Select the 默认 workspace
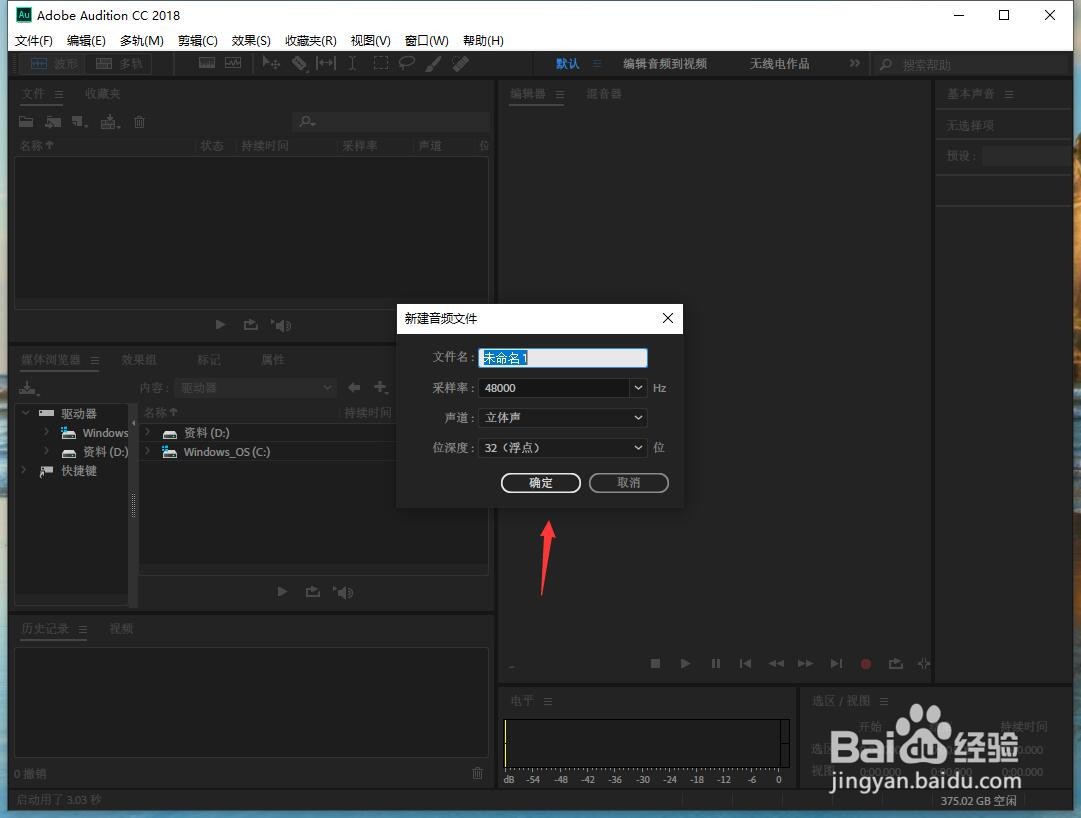Viewport: 1081px width, 818px height. (x=567, y=64)
